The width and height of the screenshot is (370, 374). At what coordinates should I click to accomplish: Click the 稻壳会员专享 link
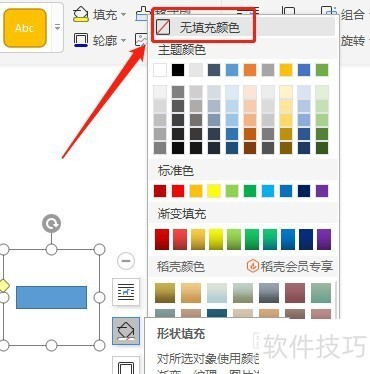click(290, 266)
